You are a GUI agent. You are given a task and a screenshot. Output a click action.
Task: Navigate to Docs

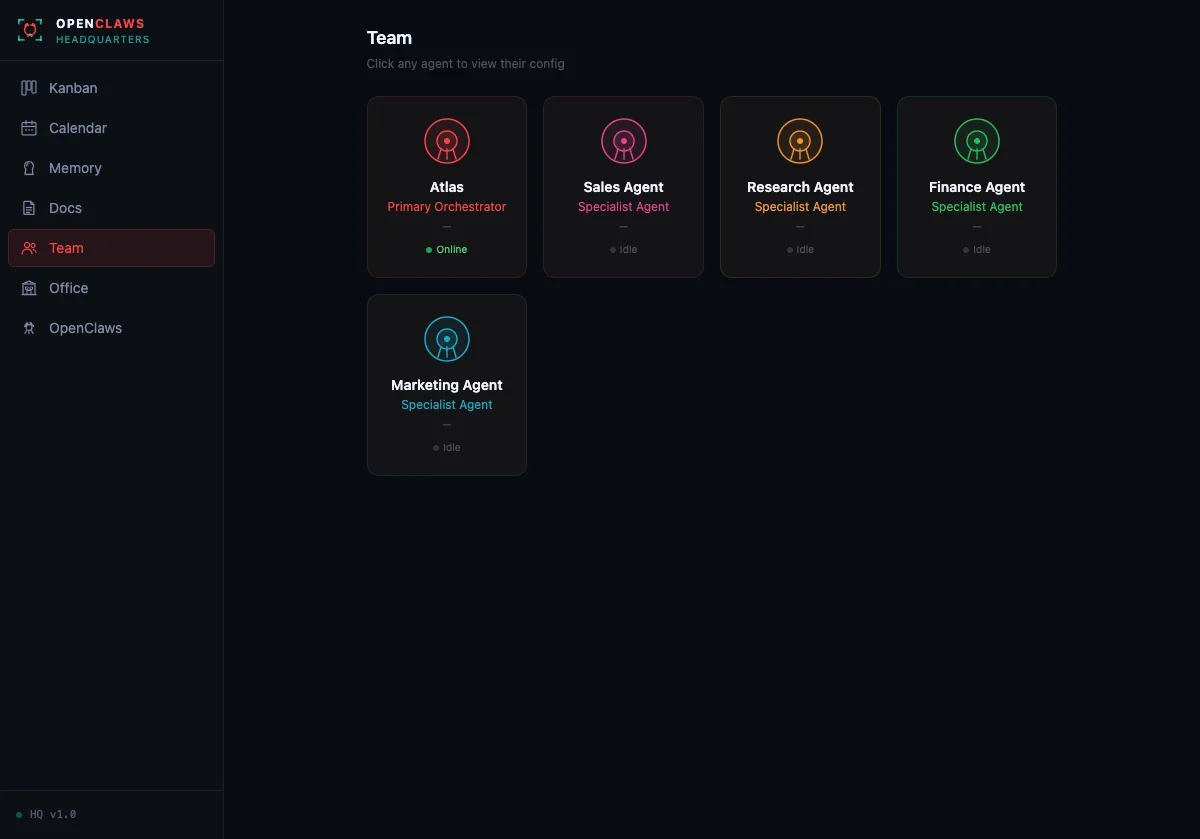pos(111,208)
